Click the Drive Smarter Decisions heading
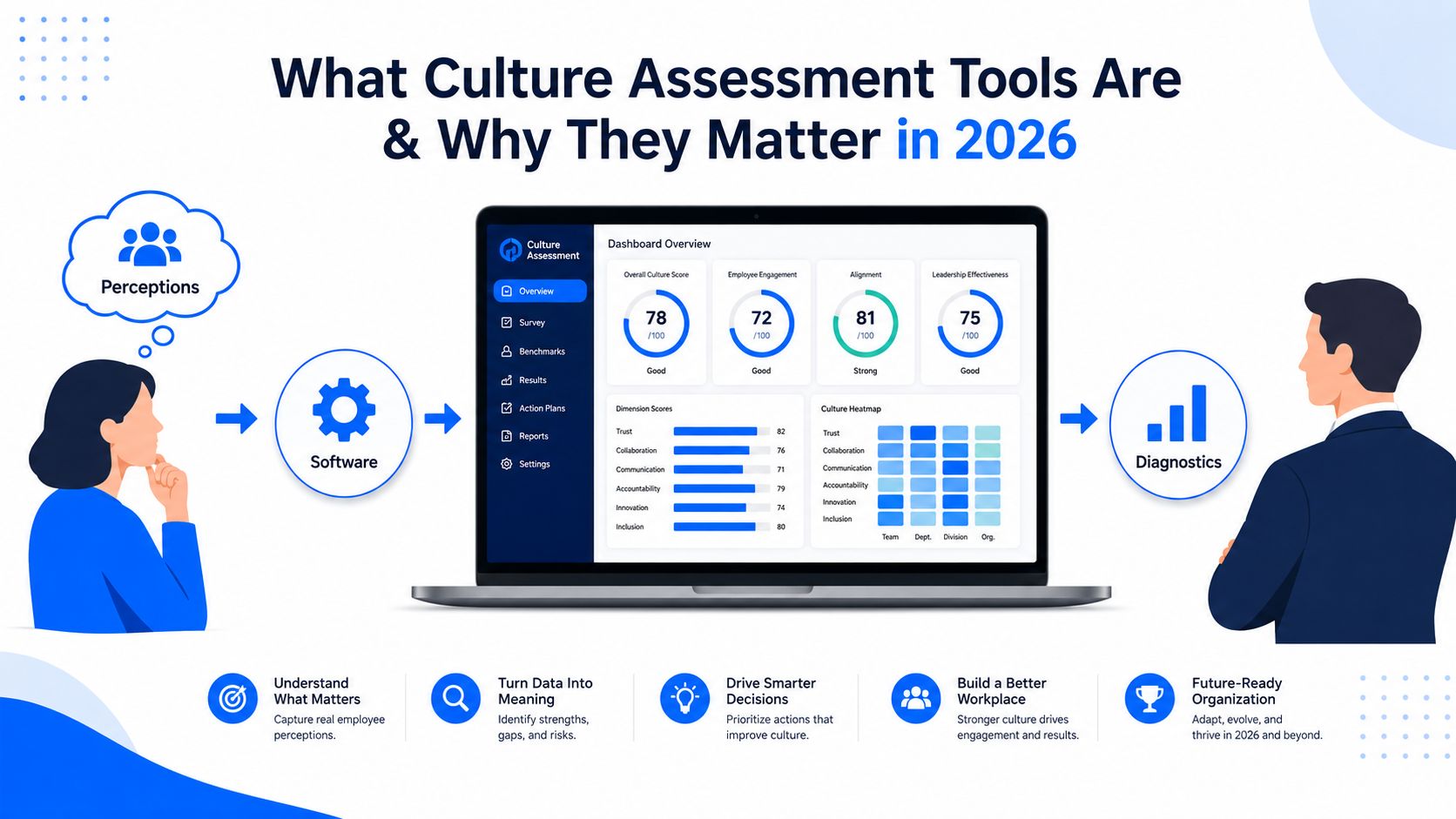1456x819 pixels. 771,691
